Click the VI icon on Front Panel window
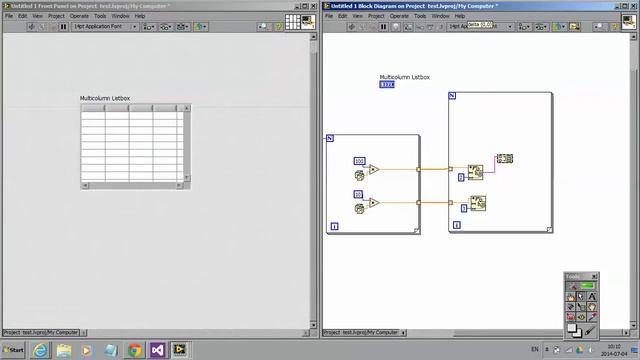The height and width of the screenshot is (360, 640). [308, 22]
